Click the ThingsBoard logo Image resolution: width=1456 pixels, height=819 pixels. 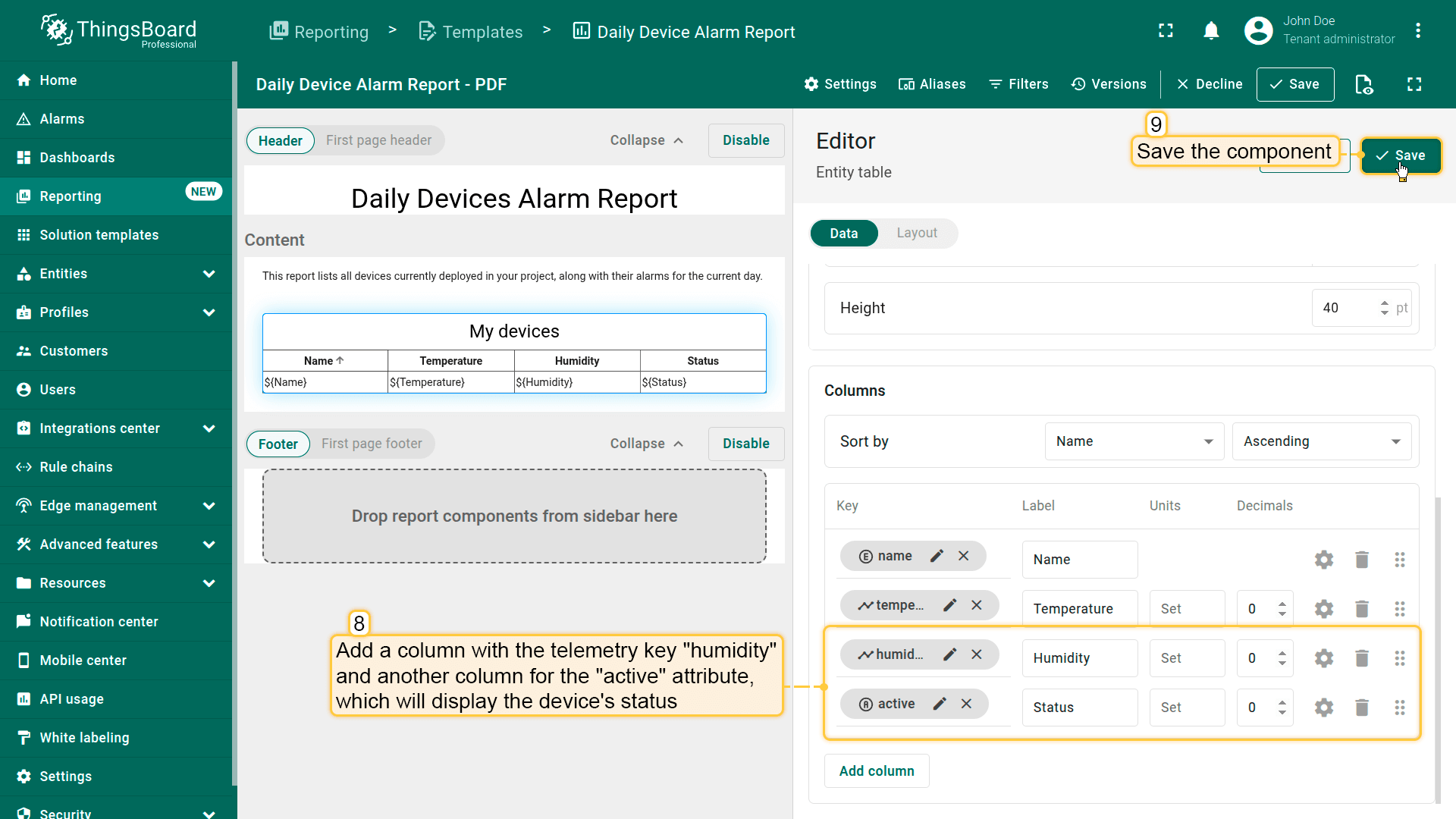118,31
